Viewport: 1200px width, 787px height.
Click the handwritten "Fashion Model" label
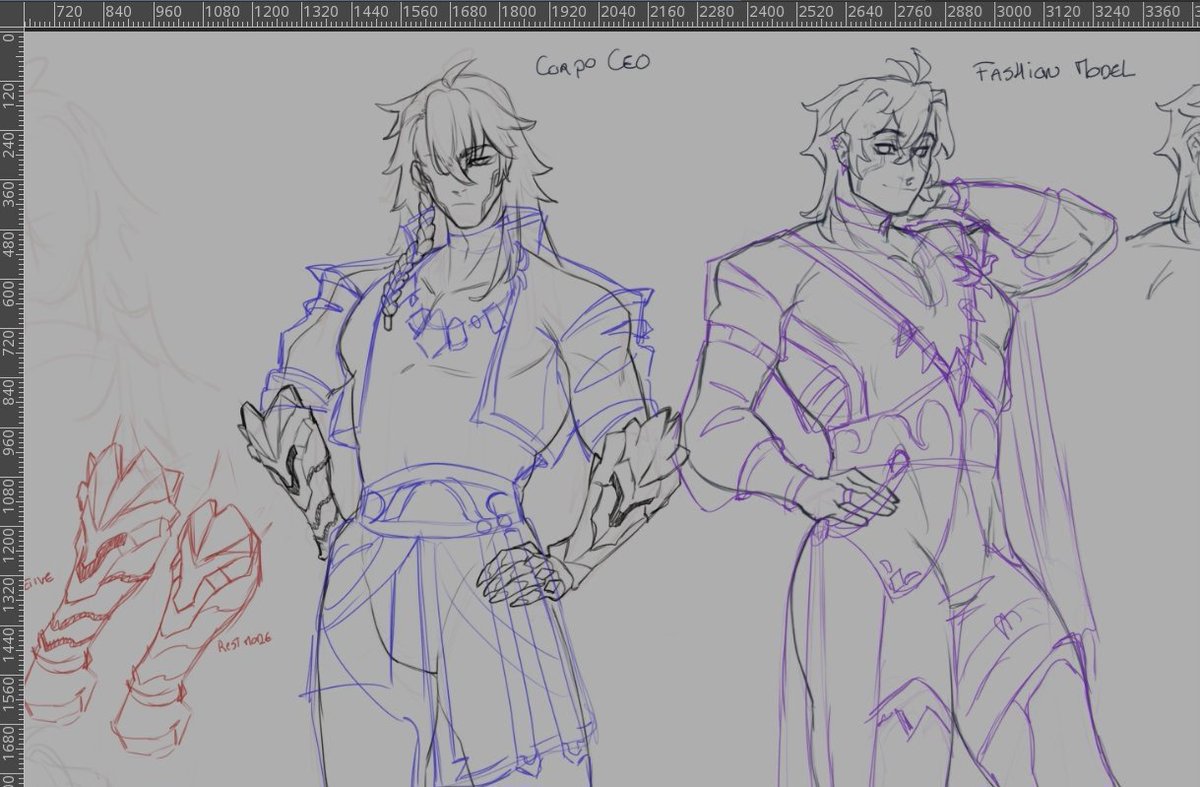click(1054, 71)
